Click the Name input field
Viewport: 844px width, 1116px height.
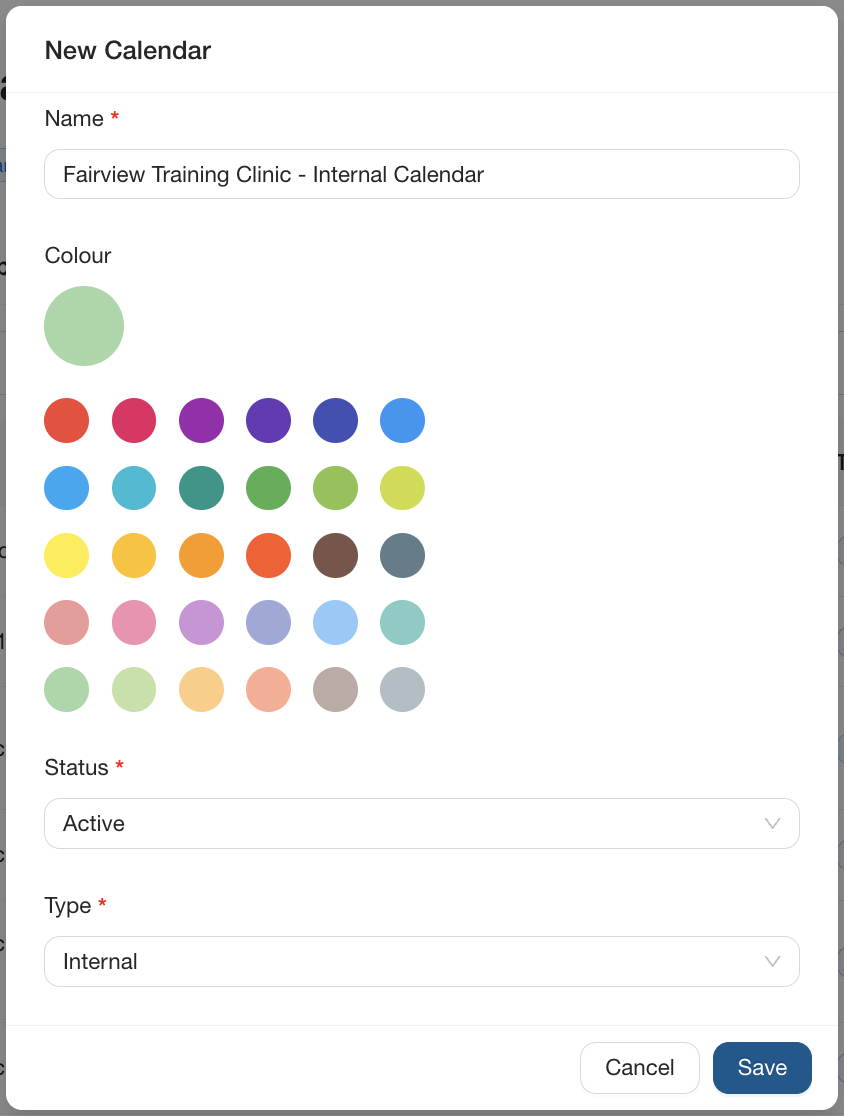pos(421,174)
